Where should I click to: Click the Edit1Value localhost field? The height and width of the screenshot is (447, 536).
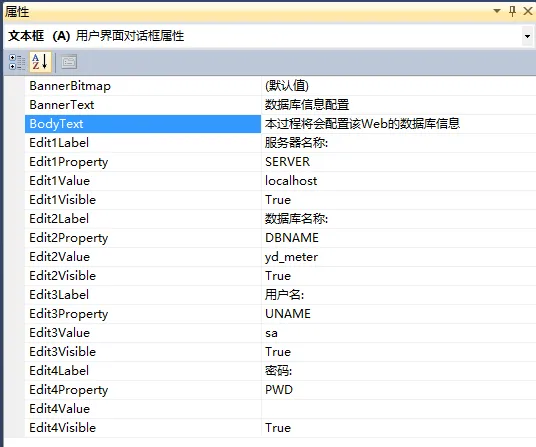(x=399, y=181)
